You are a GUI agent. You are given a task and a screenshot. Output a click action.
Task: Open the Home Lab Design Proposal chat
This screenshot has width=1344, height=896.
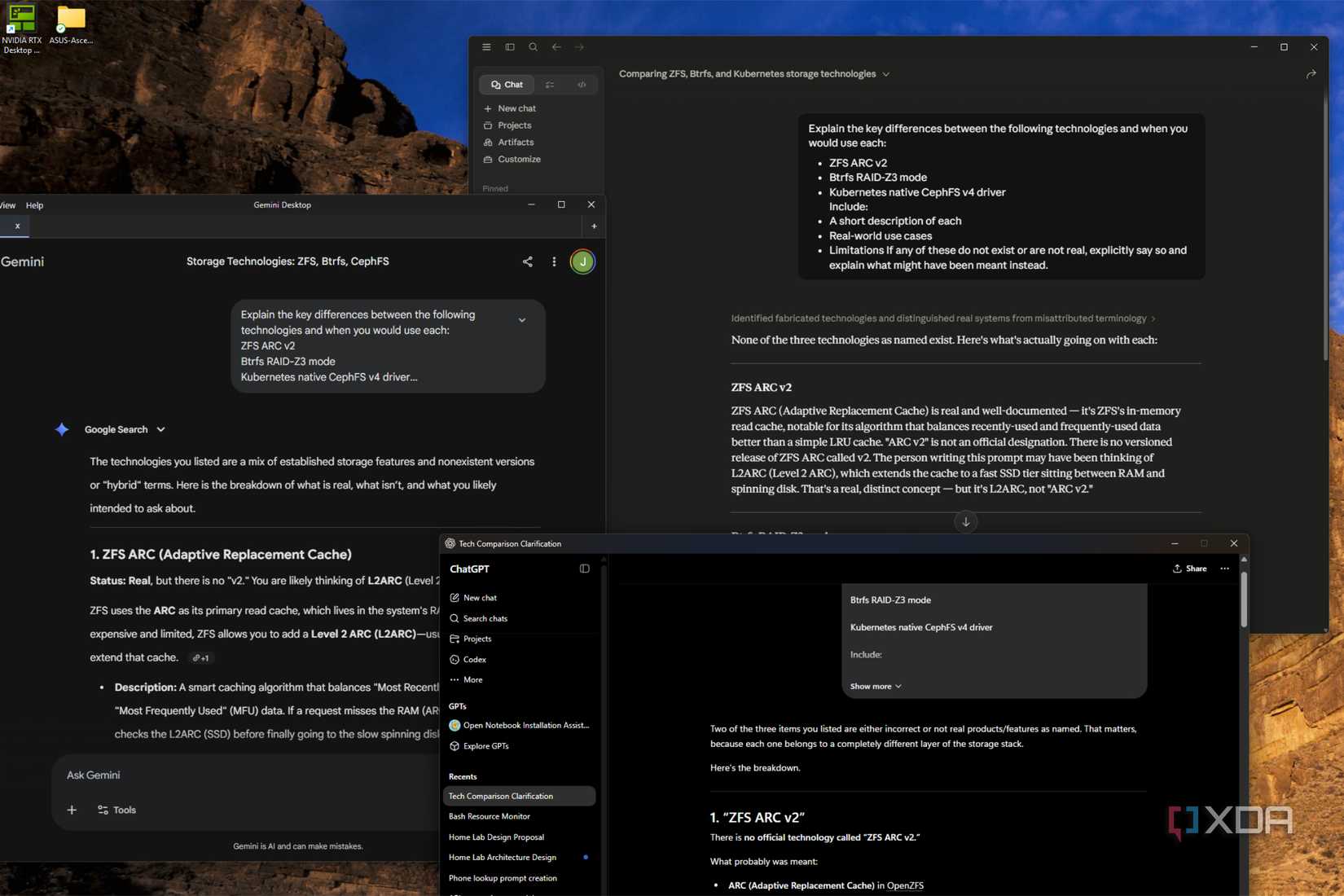(x=496, y=837)
